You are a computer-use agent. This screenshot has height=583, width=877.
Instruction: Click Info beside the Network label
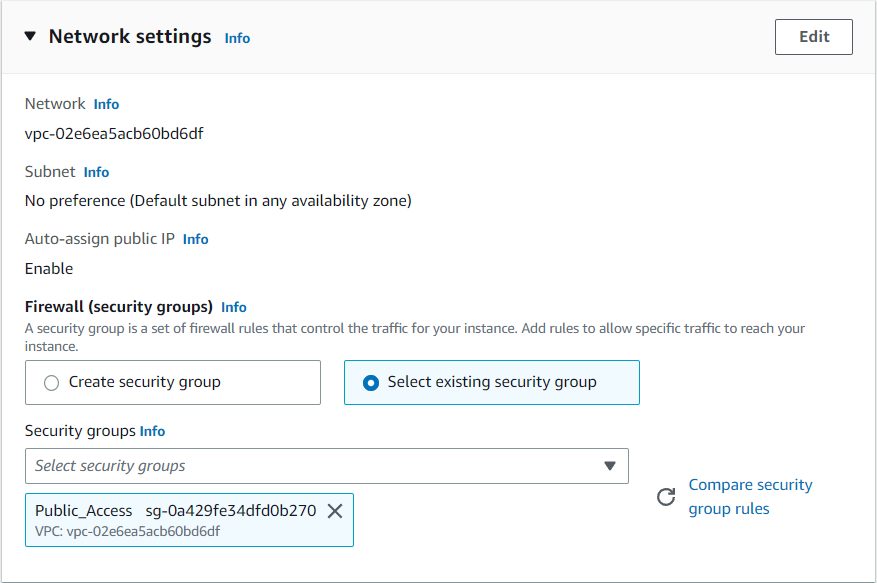click(x=106, y=104)
